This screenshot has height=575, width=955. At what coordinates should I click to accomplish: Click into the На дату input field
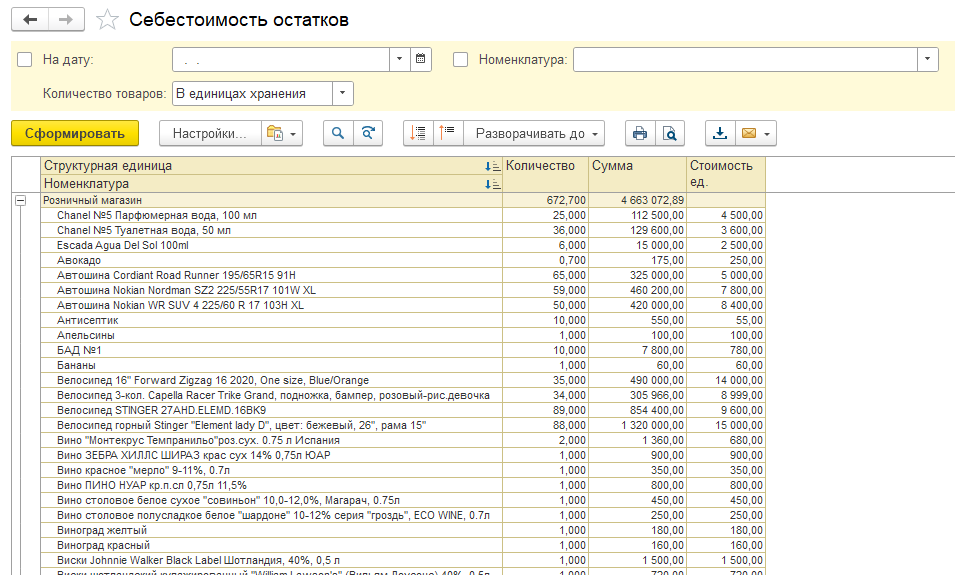[281, 59]
